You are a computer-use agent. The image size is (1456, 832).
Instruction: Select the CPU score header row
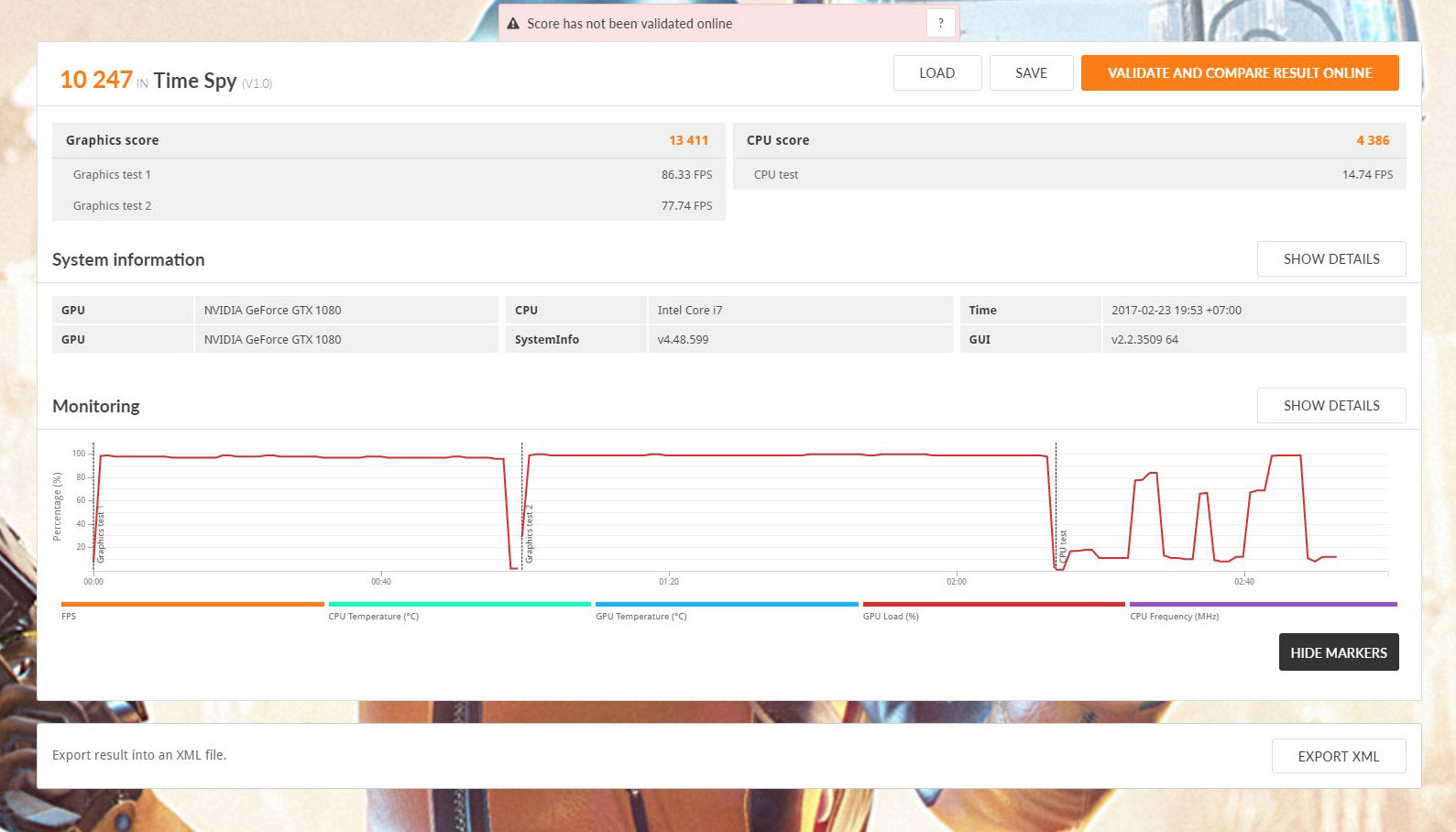click(x=1068, y=140)
